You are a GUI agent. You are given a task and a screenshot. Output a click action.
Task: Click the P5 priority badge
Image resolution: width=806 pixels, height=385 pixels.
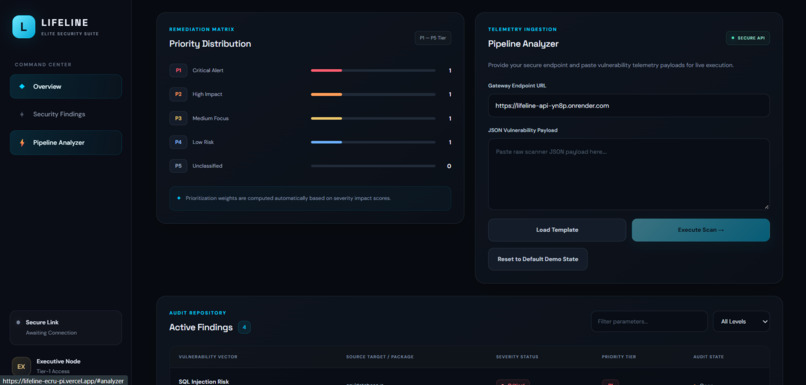point(178,166)
